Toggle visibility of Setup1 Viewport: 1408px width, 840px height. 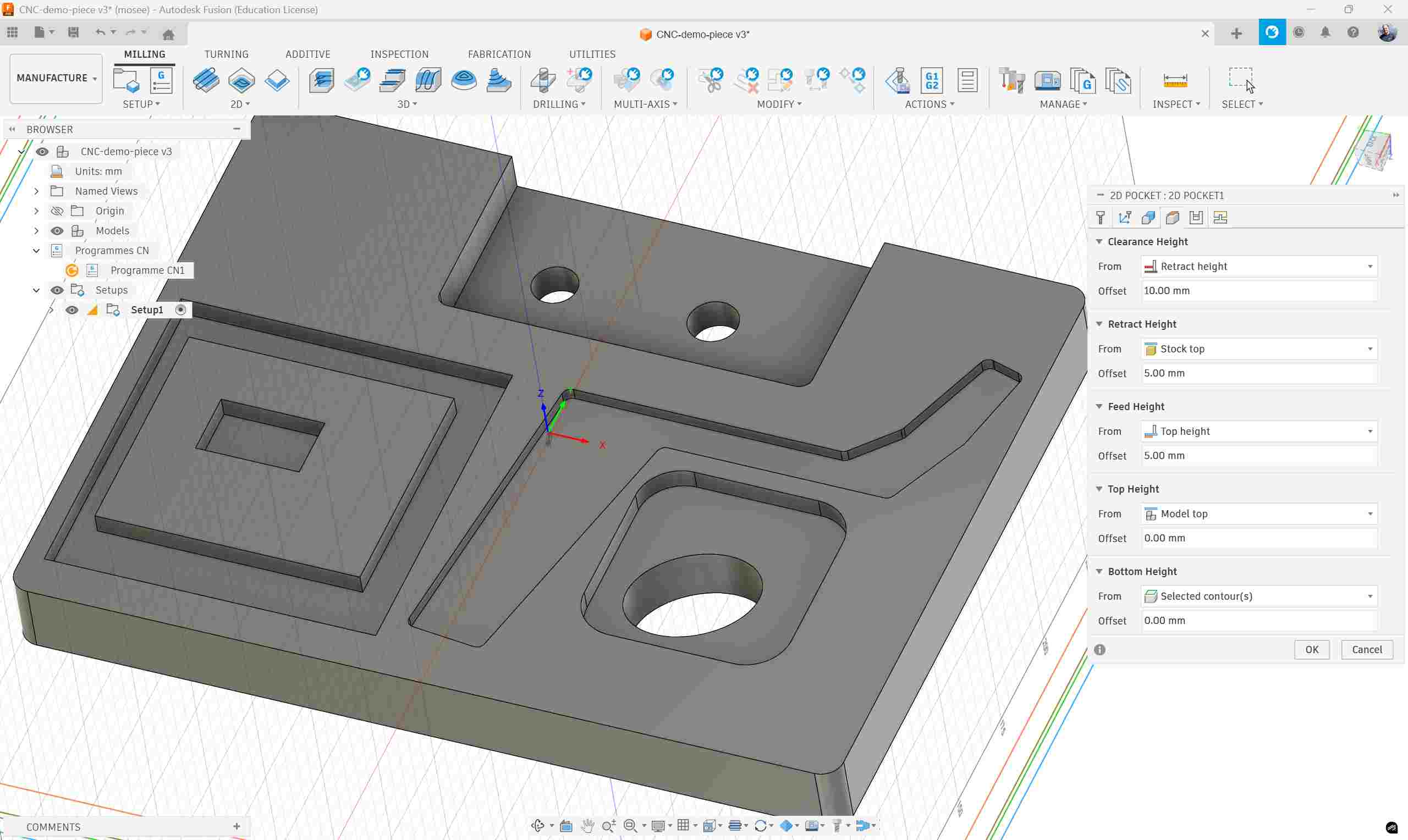pos(72,310)
